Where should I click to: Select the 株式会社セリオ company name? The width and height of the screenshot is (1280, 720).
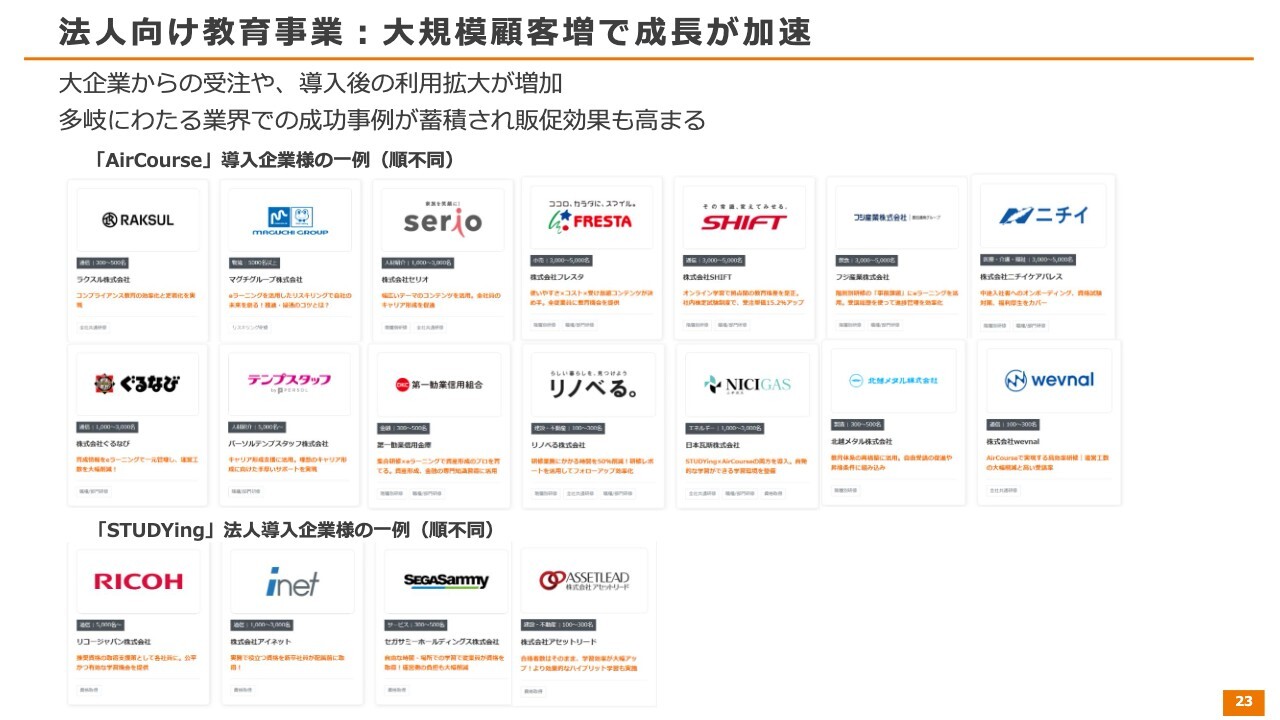point(406,280)
